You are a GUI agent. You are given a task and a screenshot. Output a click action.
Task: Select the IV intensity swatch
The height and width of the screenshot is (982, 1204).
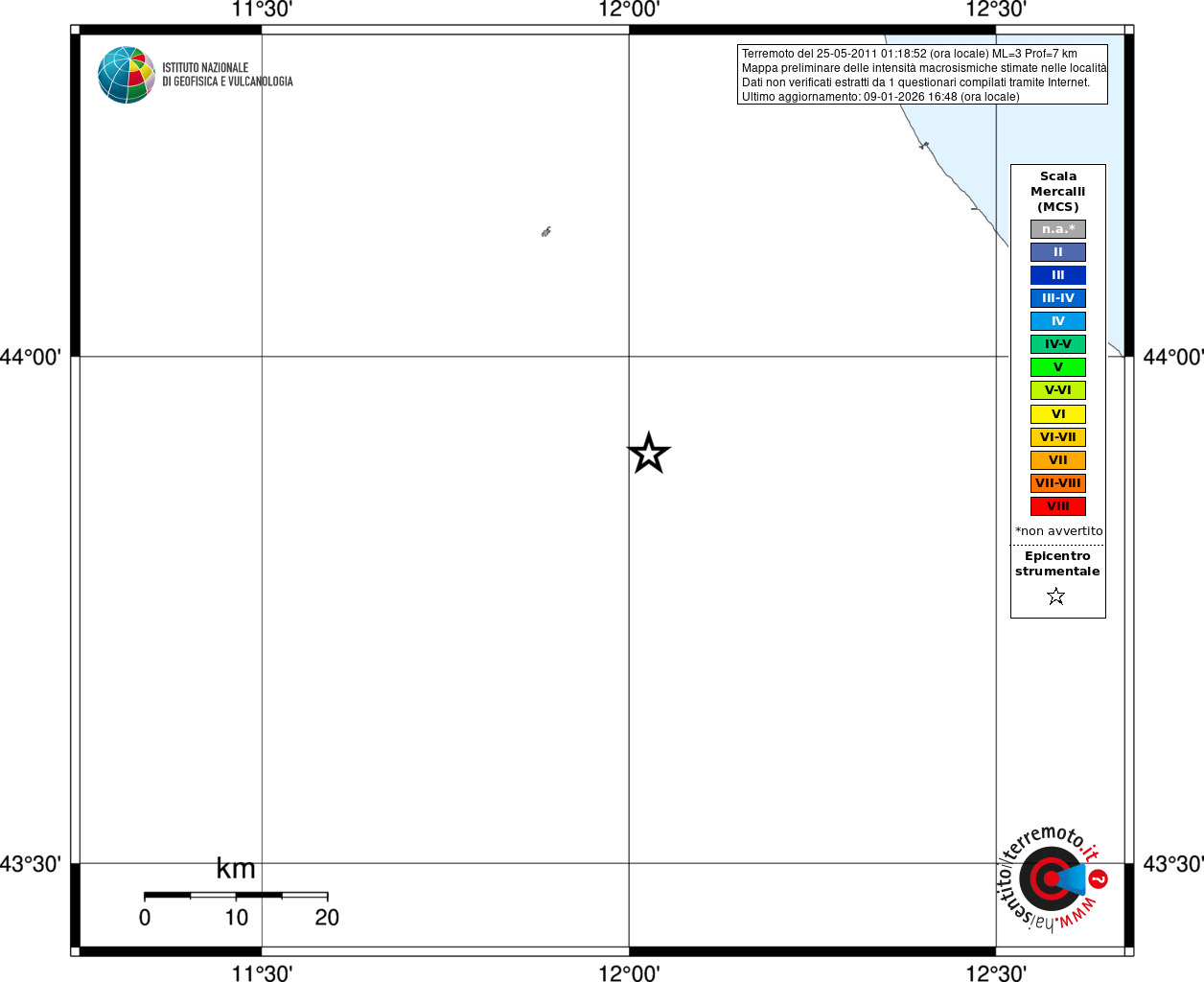coord(1058,321)
